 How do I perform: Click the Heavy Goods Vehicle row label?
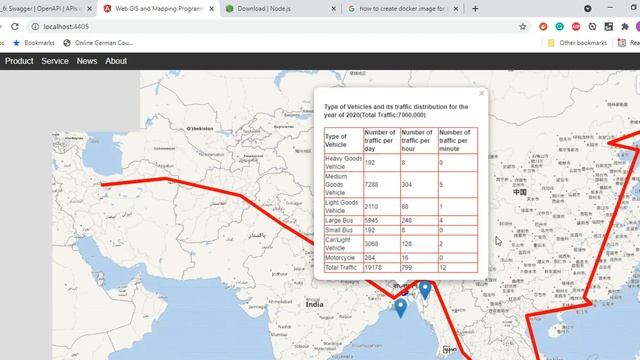coord(344,162)
